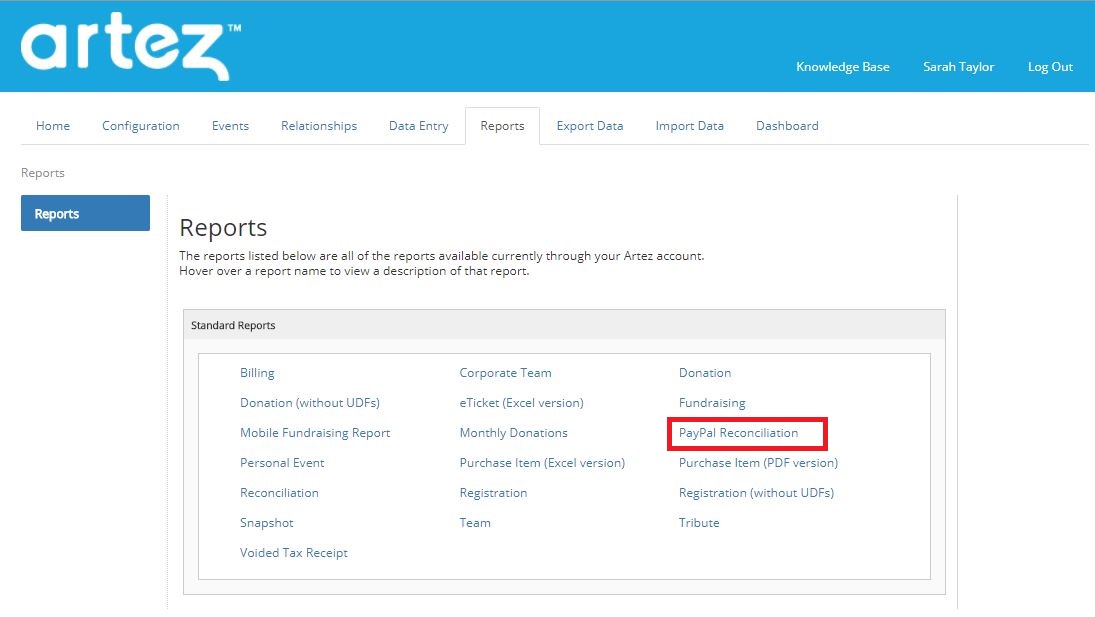
Task: Open the plain Reconciliation report
Action: (x=279, y=493)
